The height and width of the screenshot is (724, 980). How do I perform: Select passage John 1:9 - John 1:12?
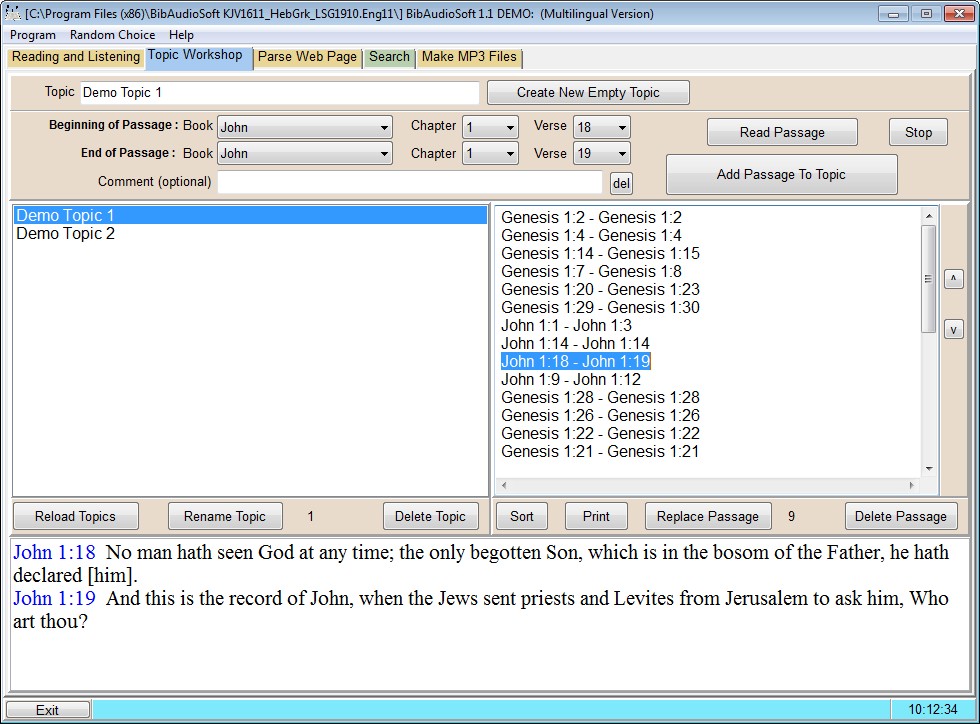click(x=571, y=380)
